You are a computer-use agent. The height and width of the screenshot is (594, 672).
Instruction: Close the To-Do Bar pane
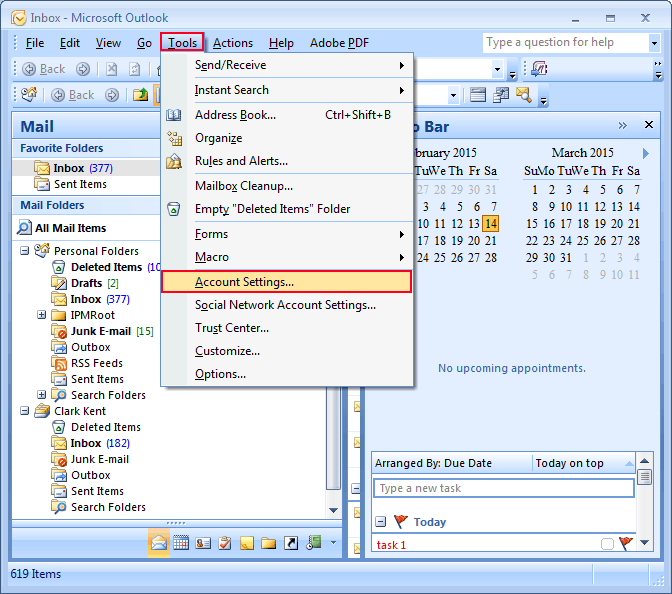click(x=649, y=125)
